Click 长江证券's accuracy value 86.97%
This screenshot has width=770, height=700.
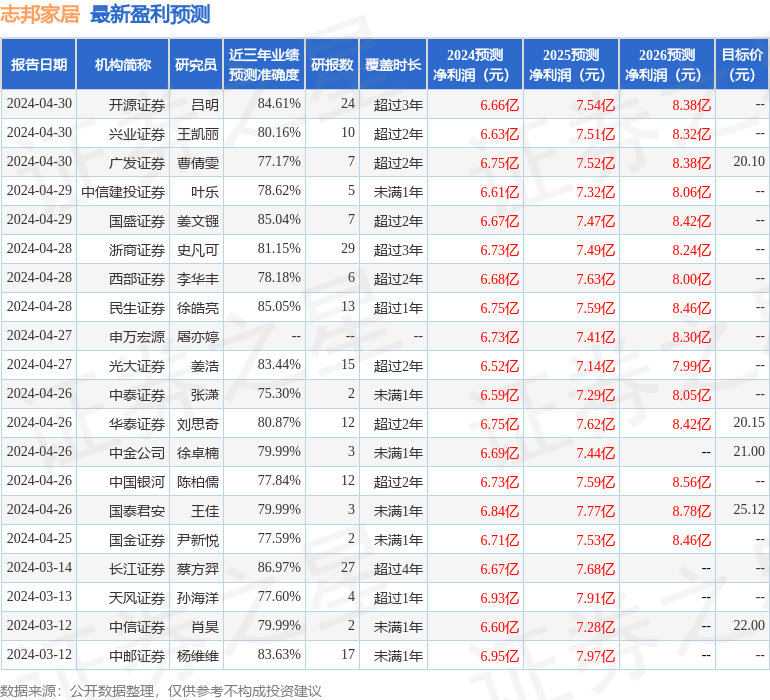coord(279,568)
